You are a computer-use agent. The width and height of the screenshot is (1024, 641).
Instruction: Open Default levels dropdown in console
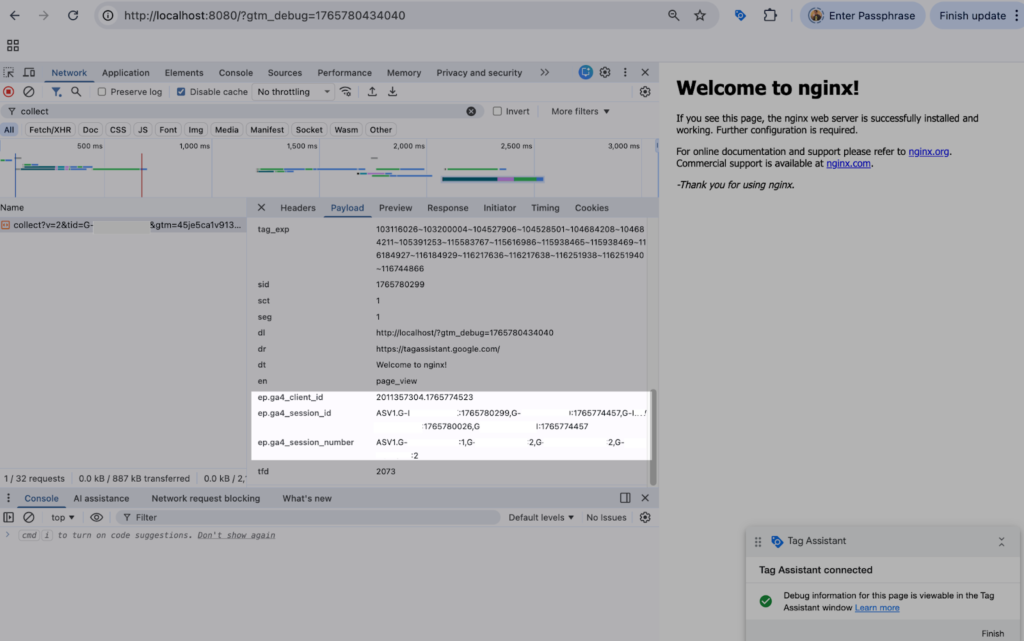pyautogui.click(x=541, y=517)
